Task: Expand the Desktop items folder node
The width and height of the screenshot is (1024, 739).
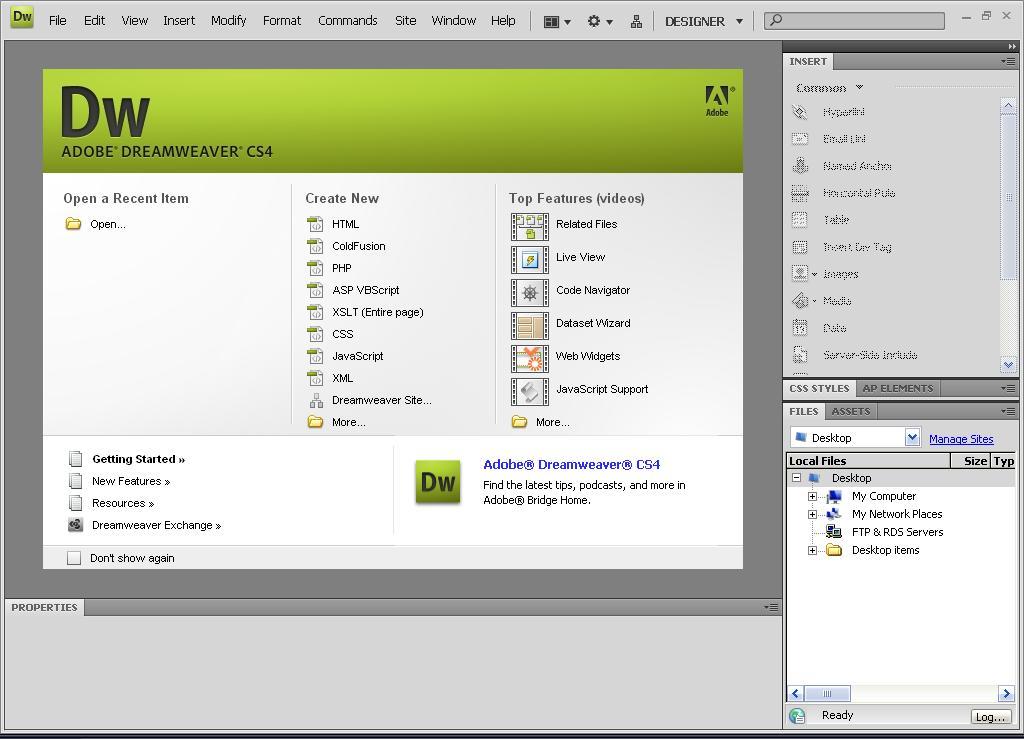Action: click(x=812, y=550)
